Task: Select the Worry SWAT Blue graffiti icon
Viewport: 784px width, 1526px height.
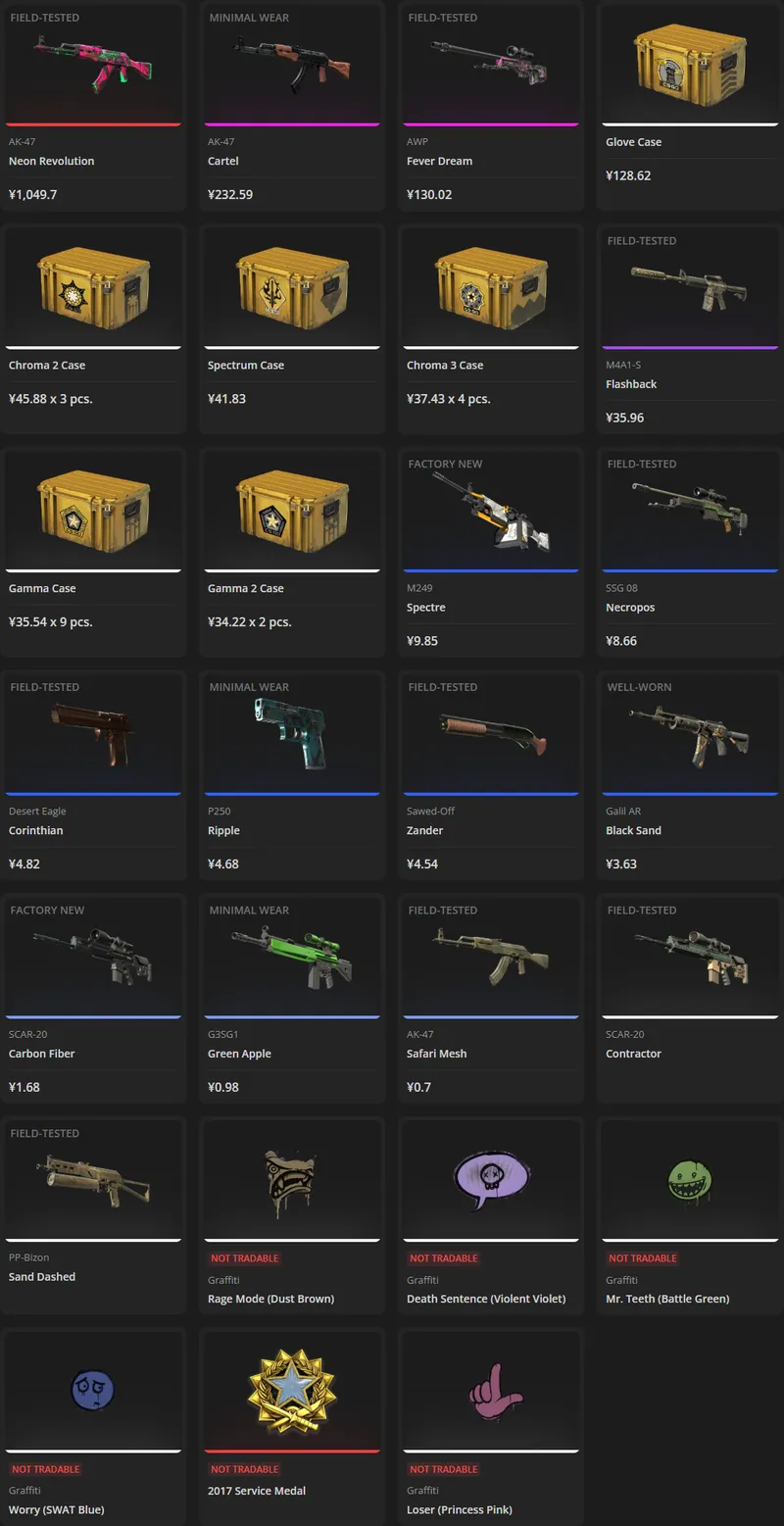Action: (x=93, y=1390)
